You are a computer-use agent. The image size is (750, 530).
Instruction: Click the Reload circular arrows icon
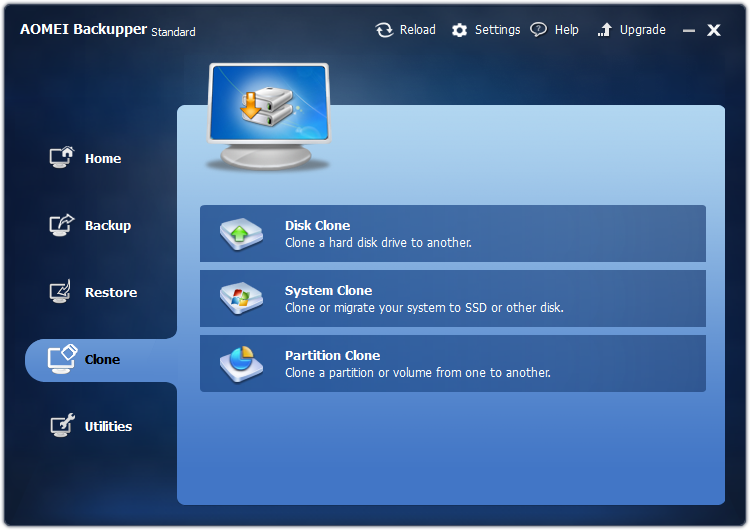click(384, 30)
